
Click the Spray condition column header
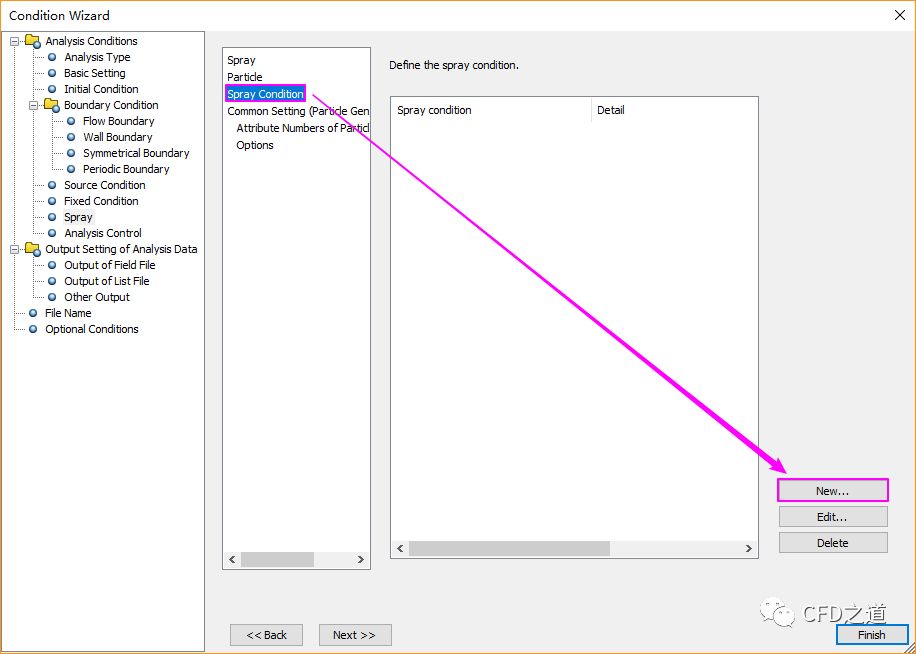click(x=491, y=110)
